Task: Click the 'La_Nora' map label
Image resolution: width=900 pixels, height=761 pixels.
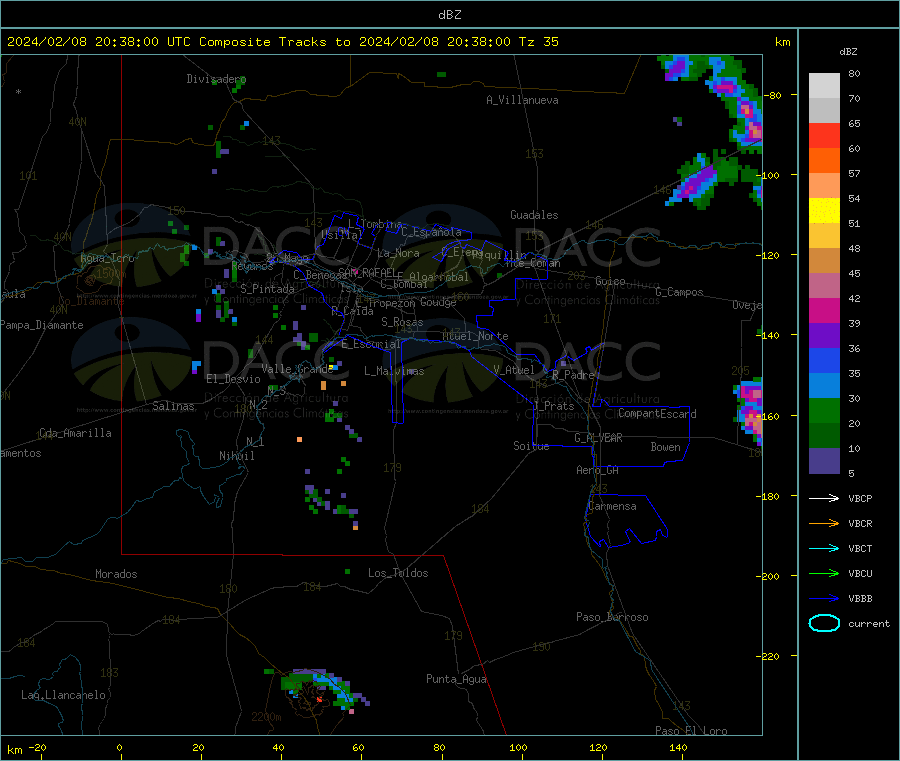Action: pos(398,253)
